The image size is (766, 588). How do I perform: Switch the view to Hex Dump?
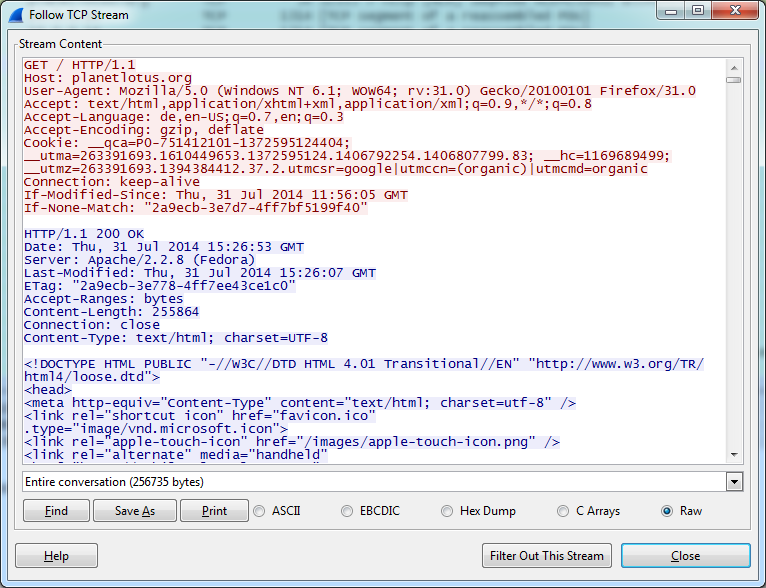click(x=446, y=511)
